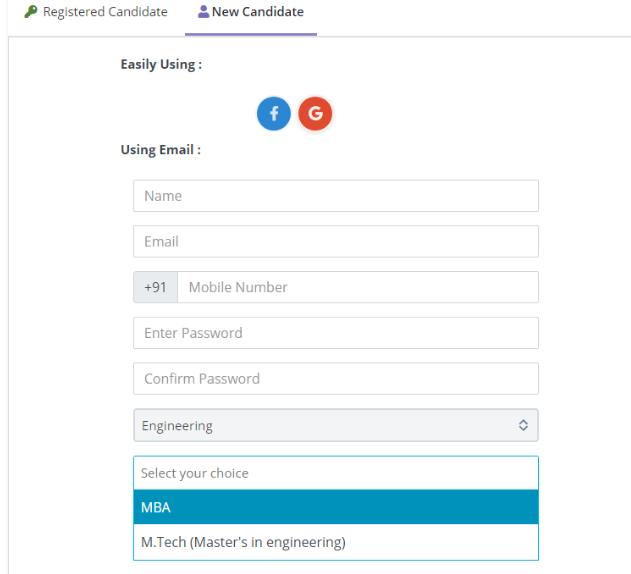Click the Confirm Password field
The width and height of the screenshot is (631, 574).
tap(335, 378)
